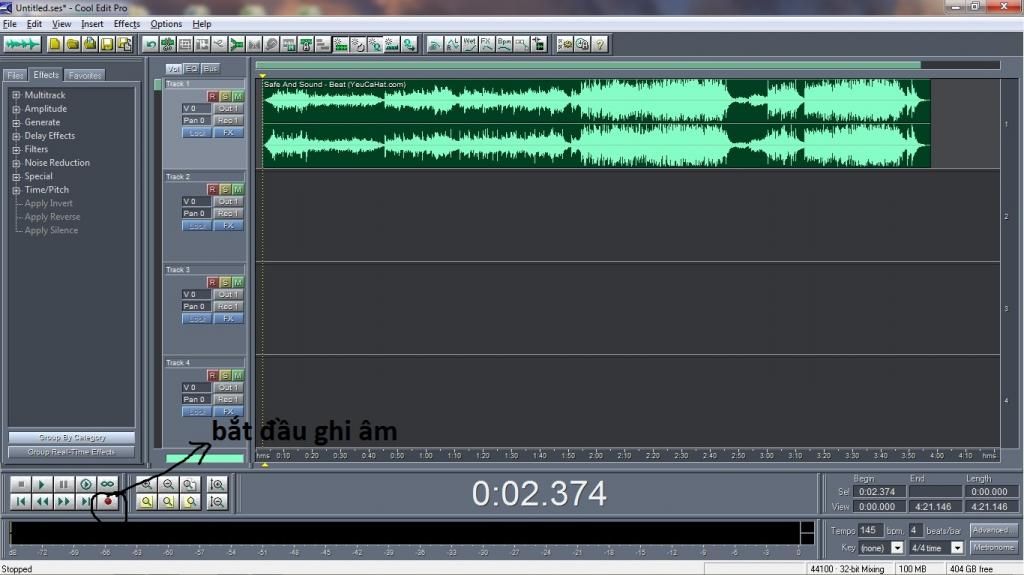Enable the Play Looped infinity button

[108, 484]
